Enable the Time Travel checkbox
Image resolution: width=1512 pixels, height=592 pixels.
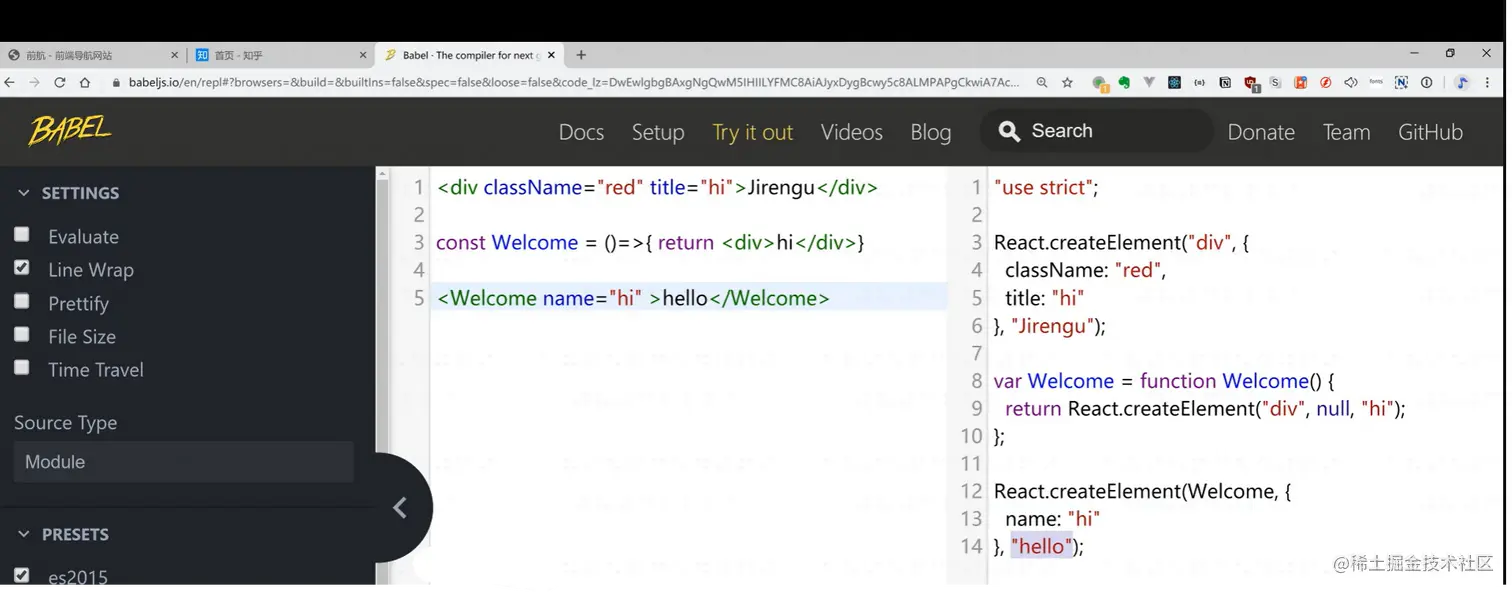(21, 367)
